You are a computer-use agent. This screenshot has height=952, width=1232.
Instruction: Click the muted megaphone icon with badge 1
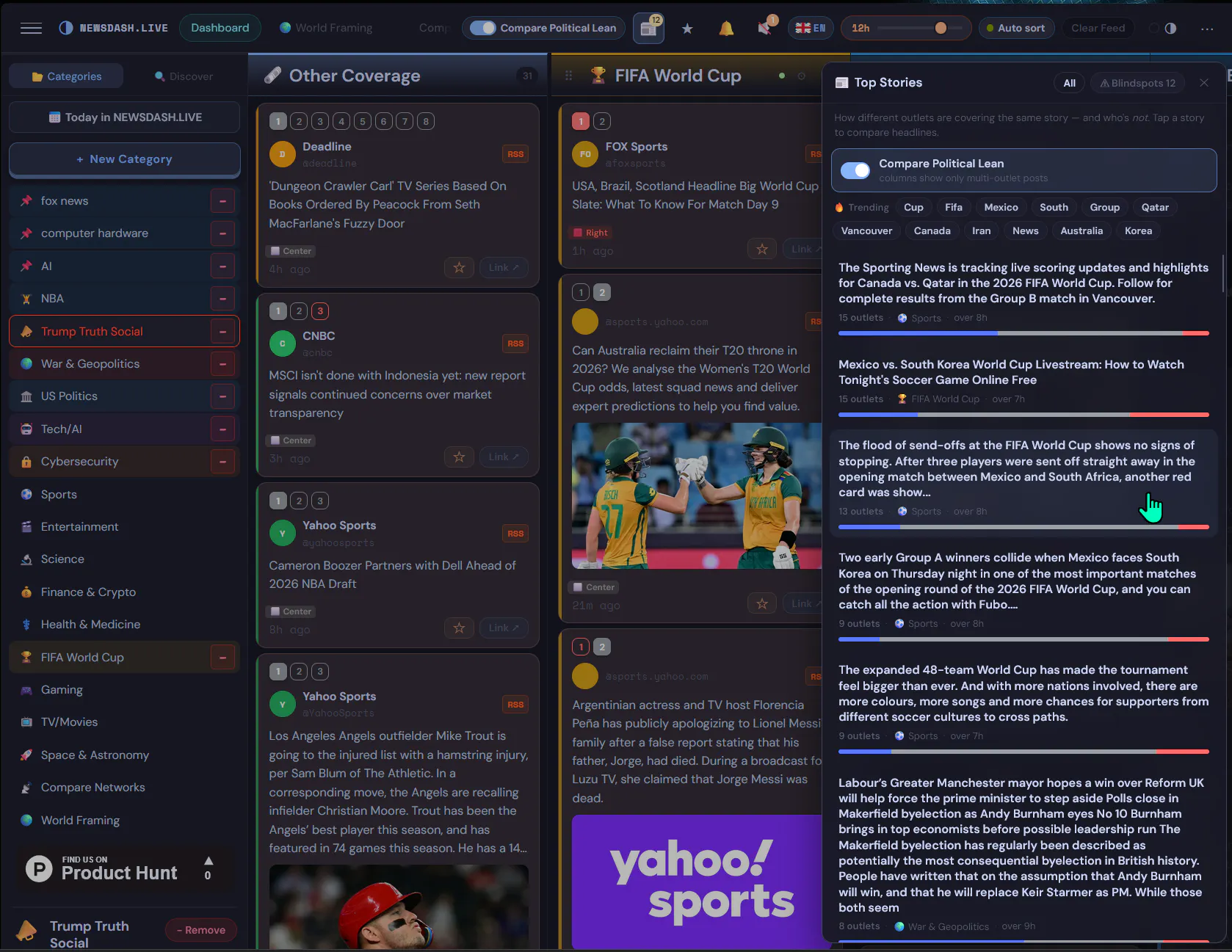[x=765, y=28]
